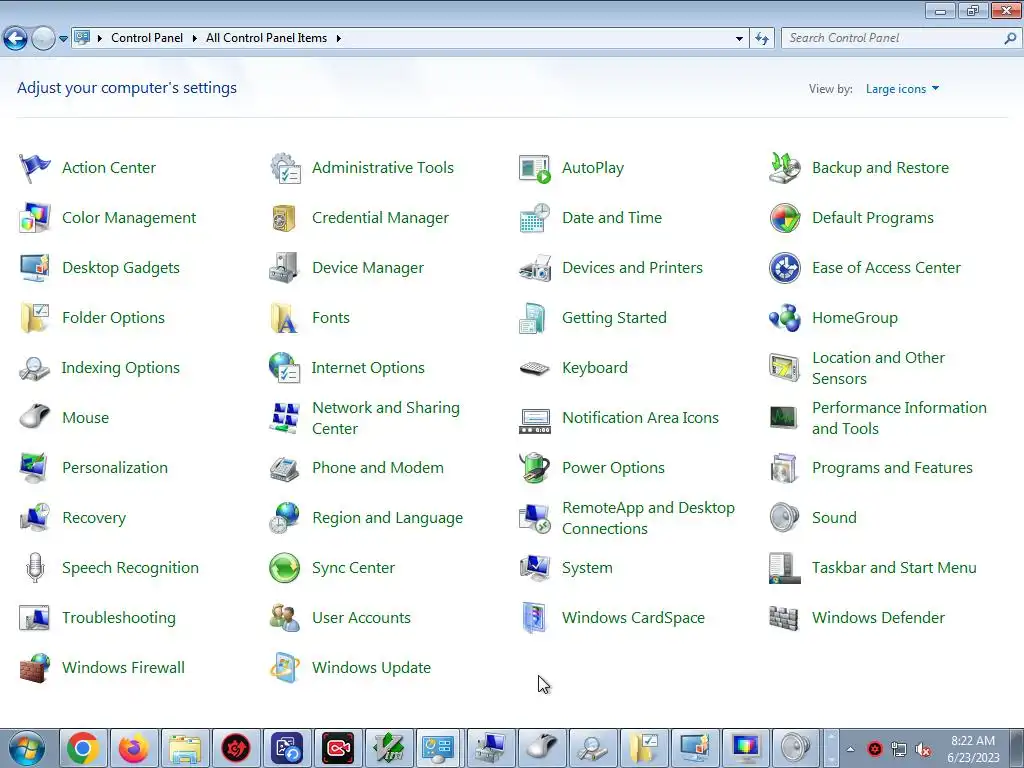The image size is (1024, 768).
Task: Open the Programs and Features icon
Action: (x=784, y=468)
